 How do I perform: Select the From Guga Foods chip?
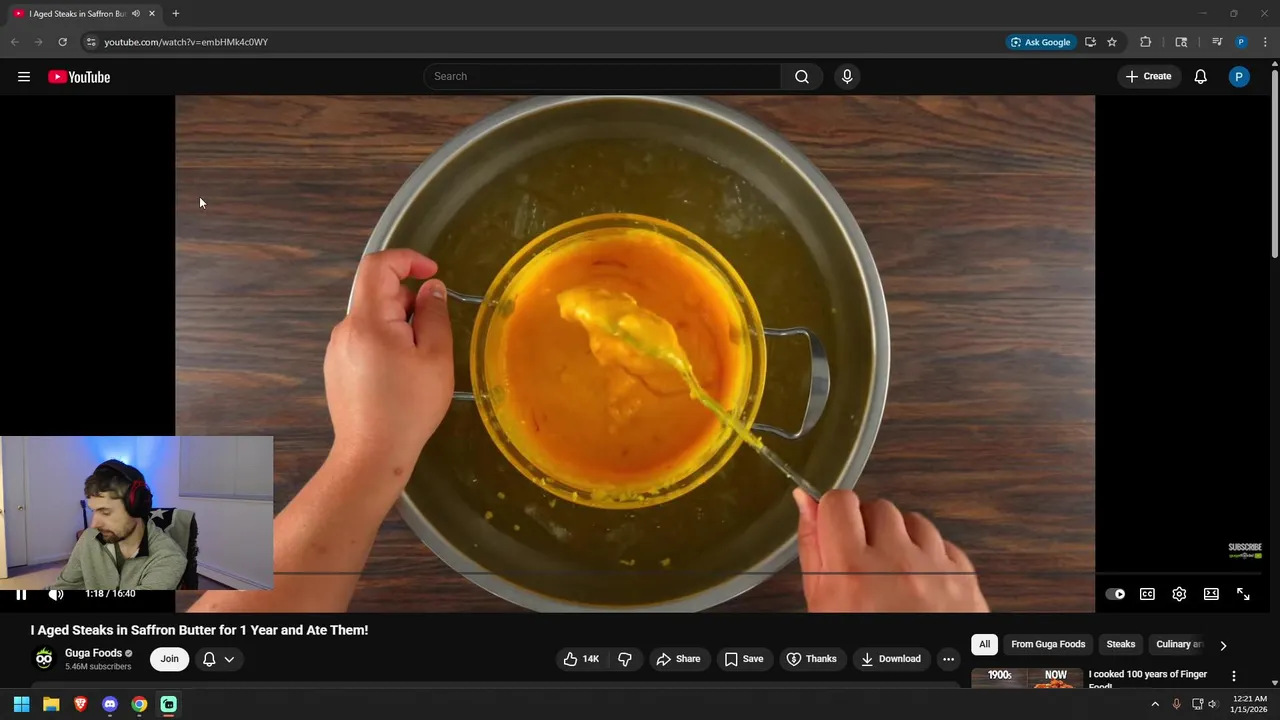1048,645
